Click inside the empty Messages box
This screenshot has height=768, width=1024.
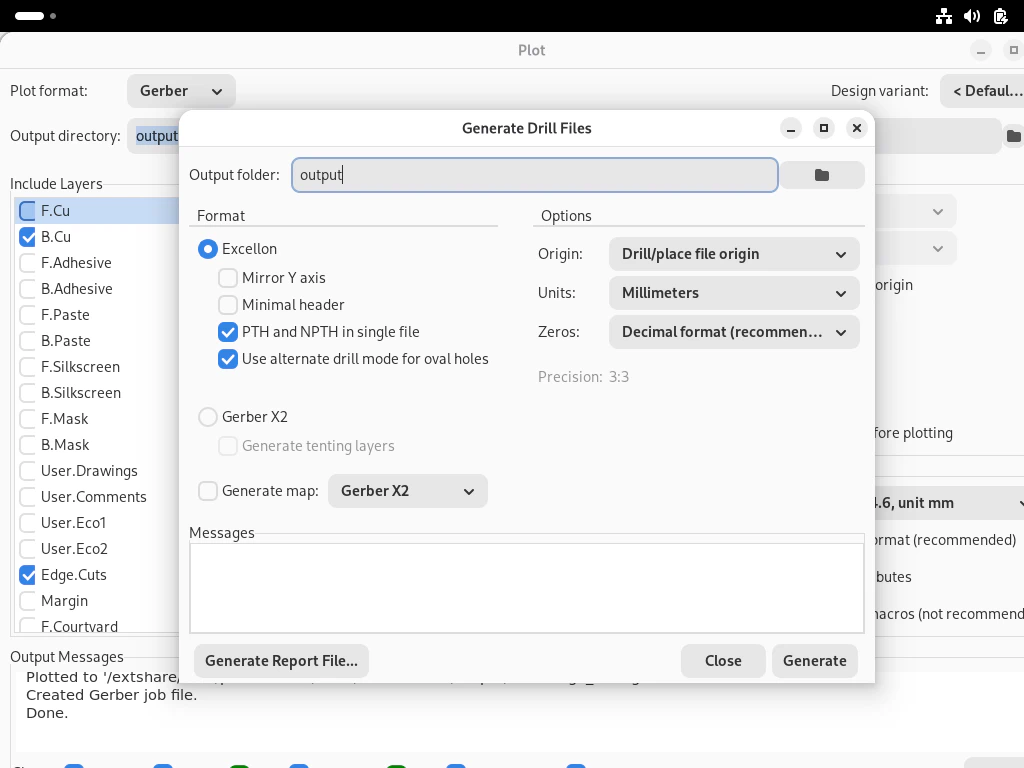pyautogui.click(x=527, y=588)
